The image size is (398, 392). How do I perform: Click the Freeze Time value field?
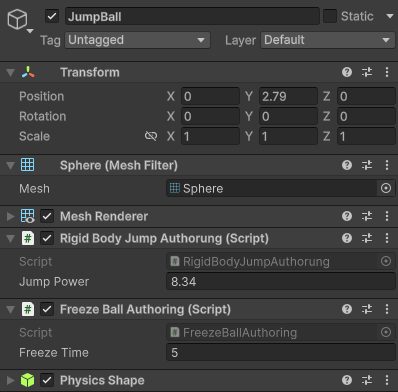(281, 352)
